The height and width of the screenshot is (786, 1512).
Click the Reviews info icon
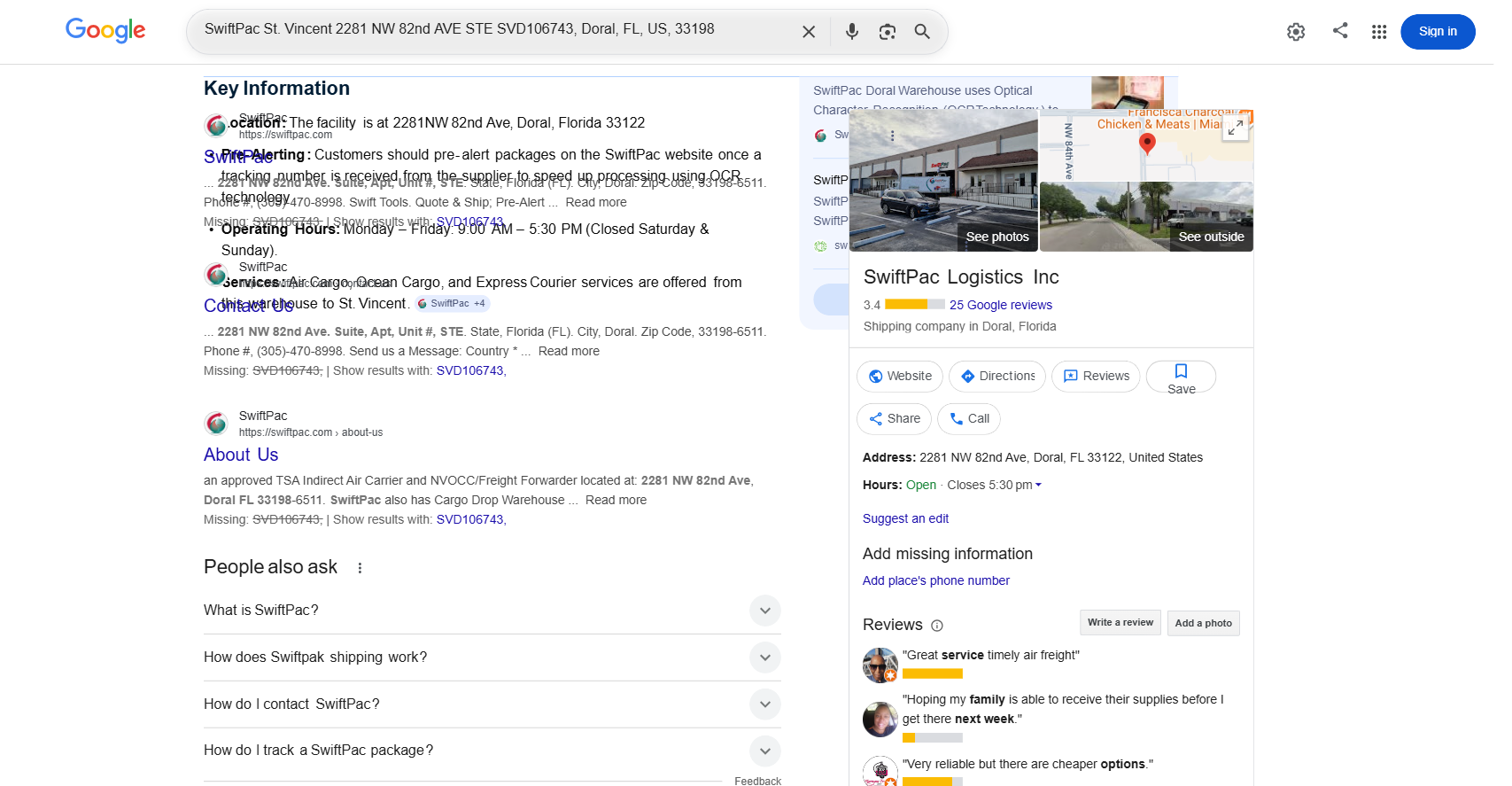tap(937, 626)
